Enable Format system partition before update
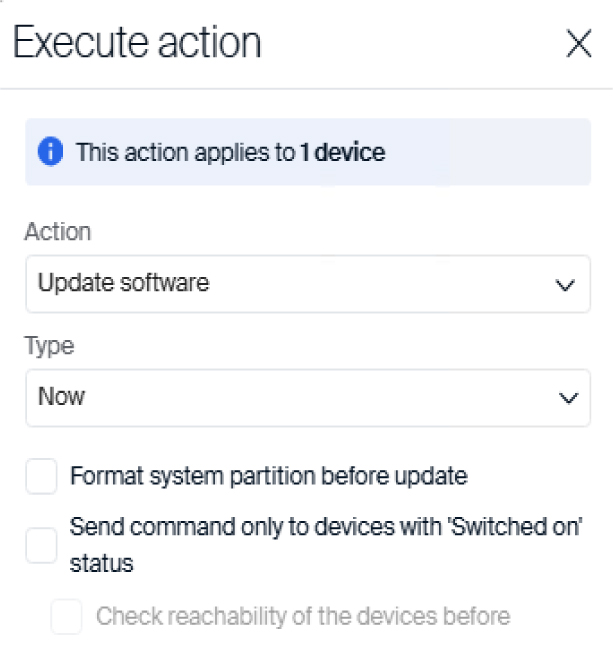 point(42,477)
